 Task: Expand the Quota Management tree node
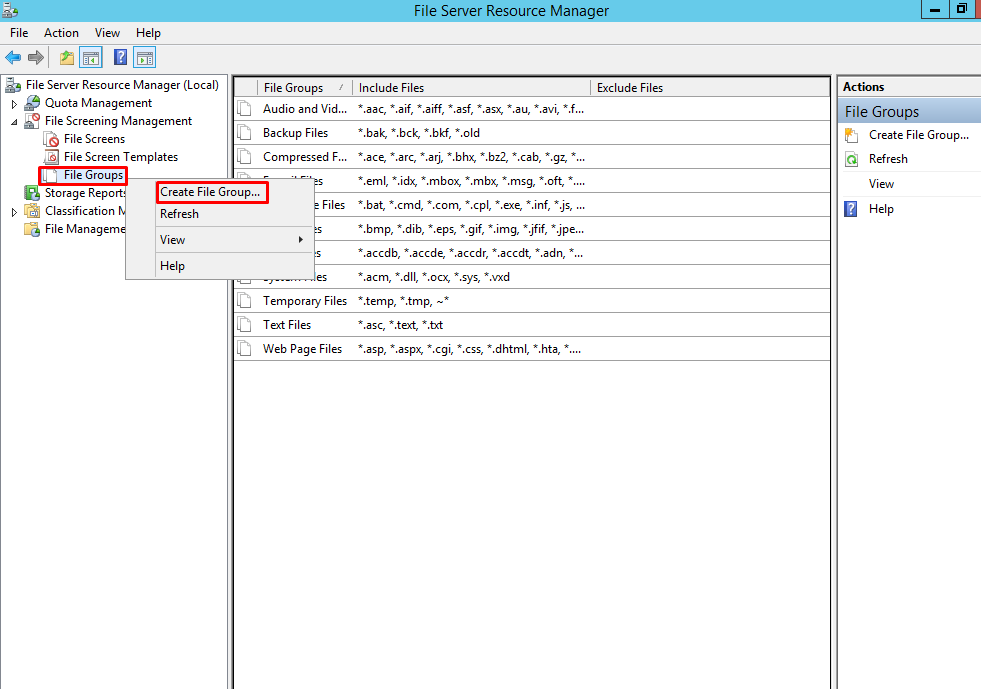coord(14,104)
